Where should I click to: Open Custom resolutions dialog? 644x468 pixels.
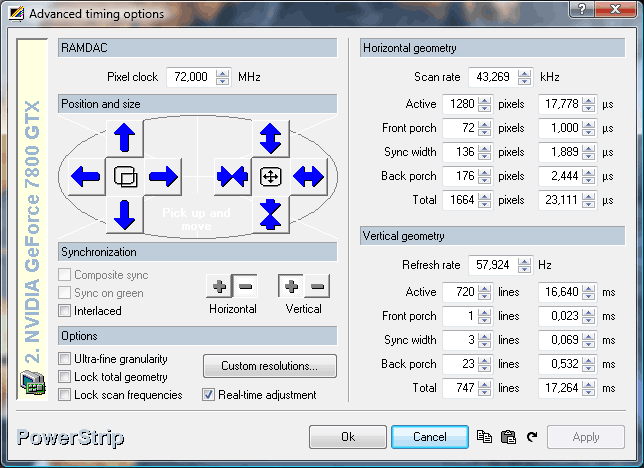(x=270, y=366)
